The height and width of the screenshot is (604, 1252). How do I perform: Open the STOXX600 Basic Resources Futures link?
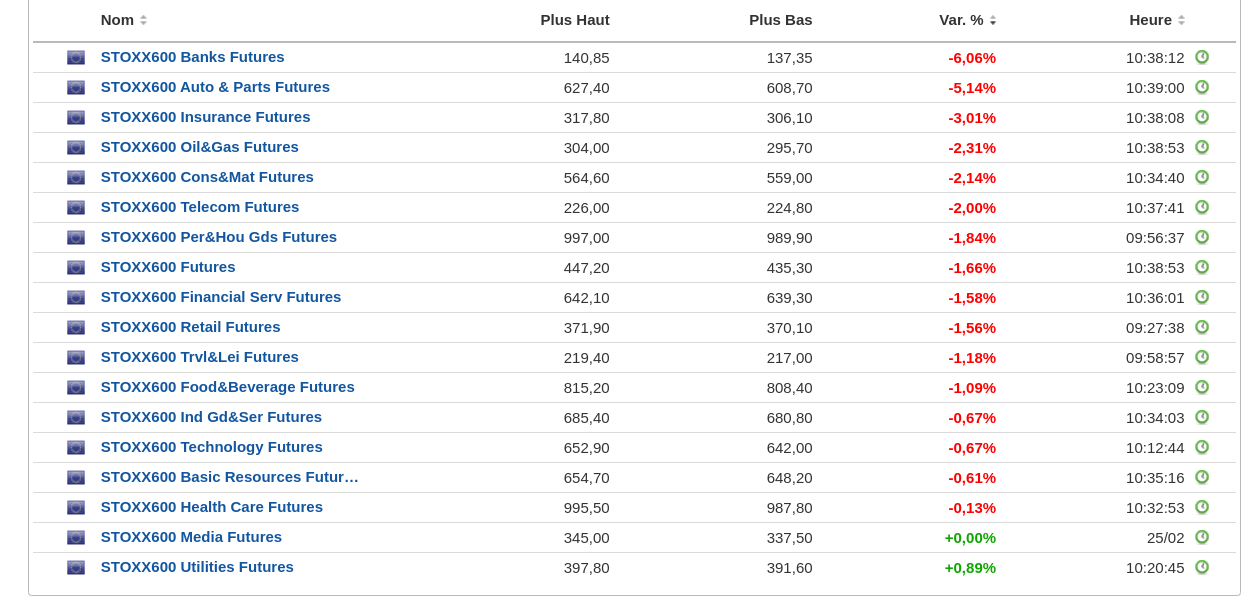click(229, 477)
